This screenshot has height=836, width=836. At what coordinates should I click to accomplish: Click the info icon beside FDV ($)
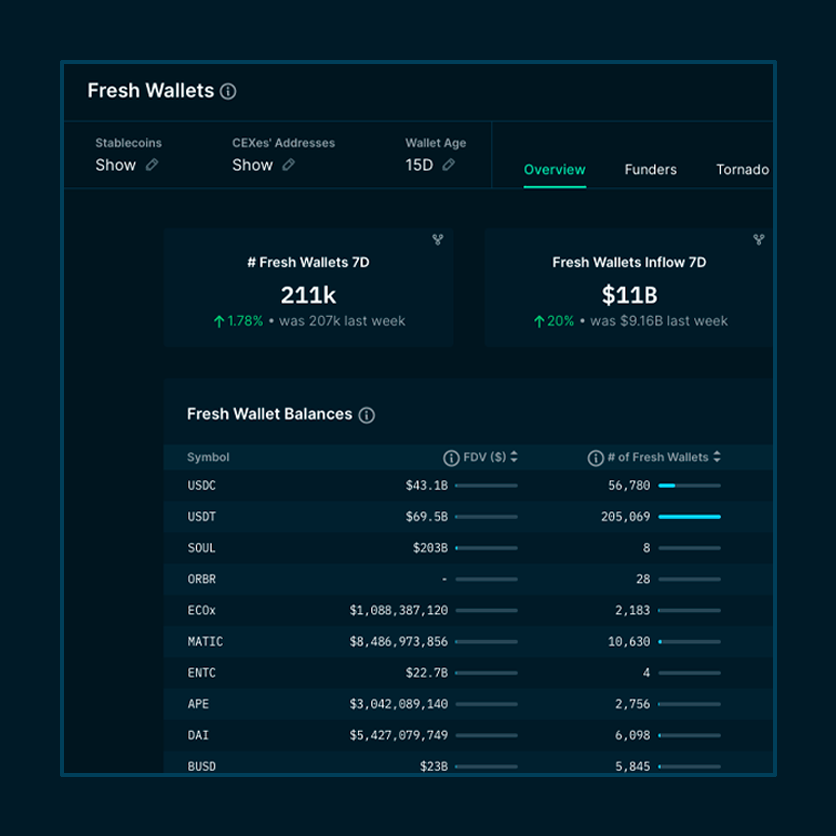coord(450,457)
